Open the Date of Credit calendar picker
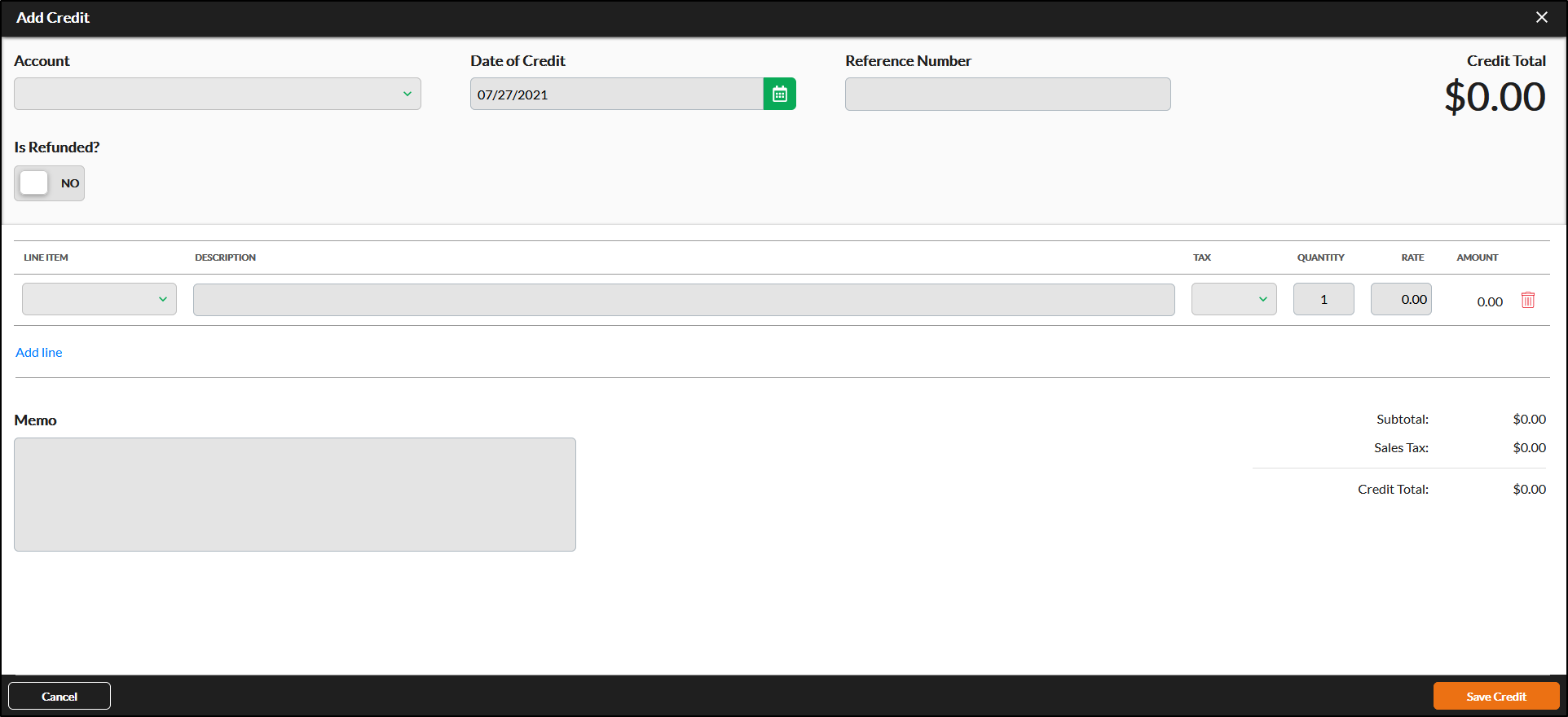The height and width of the screenshot is (717, 1568). tap(779, 94)
